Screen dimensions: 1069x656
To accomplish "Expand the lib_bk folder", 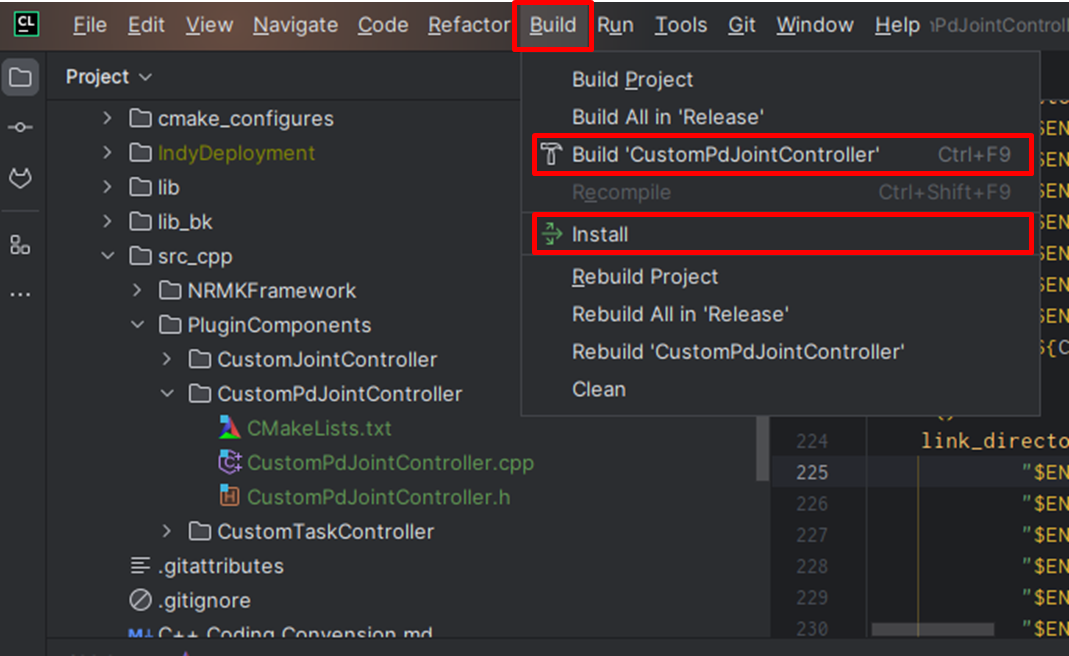I will [x=107, y=221].
